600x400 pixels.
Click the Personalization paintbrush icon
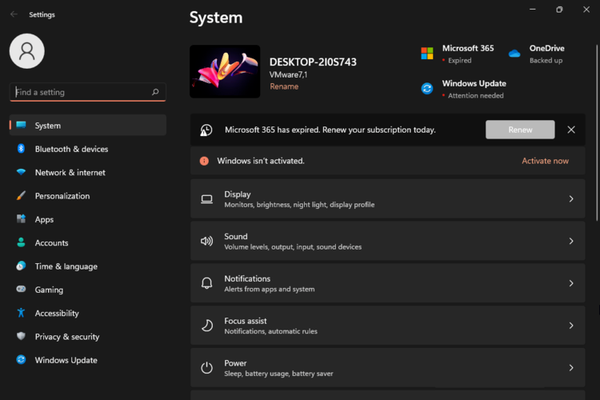point(21,196)
